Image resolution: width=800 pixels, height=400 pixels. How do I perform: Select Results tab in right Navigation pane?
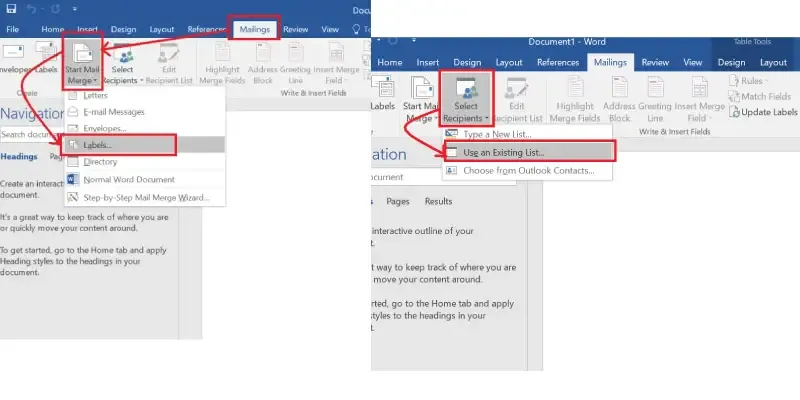click(x=438, y=202)
